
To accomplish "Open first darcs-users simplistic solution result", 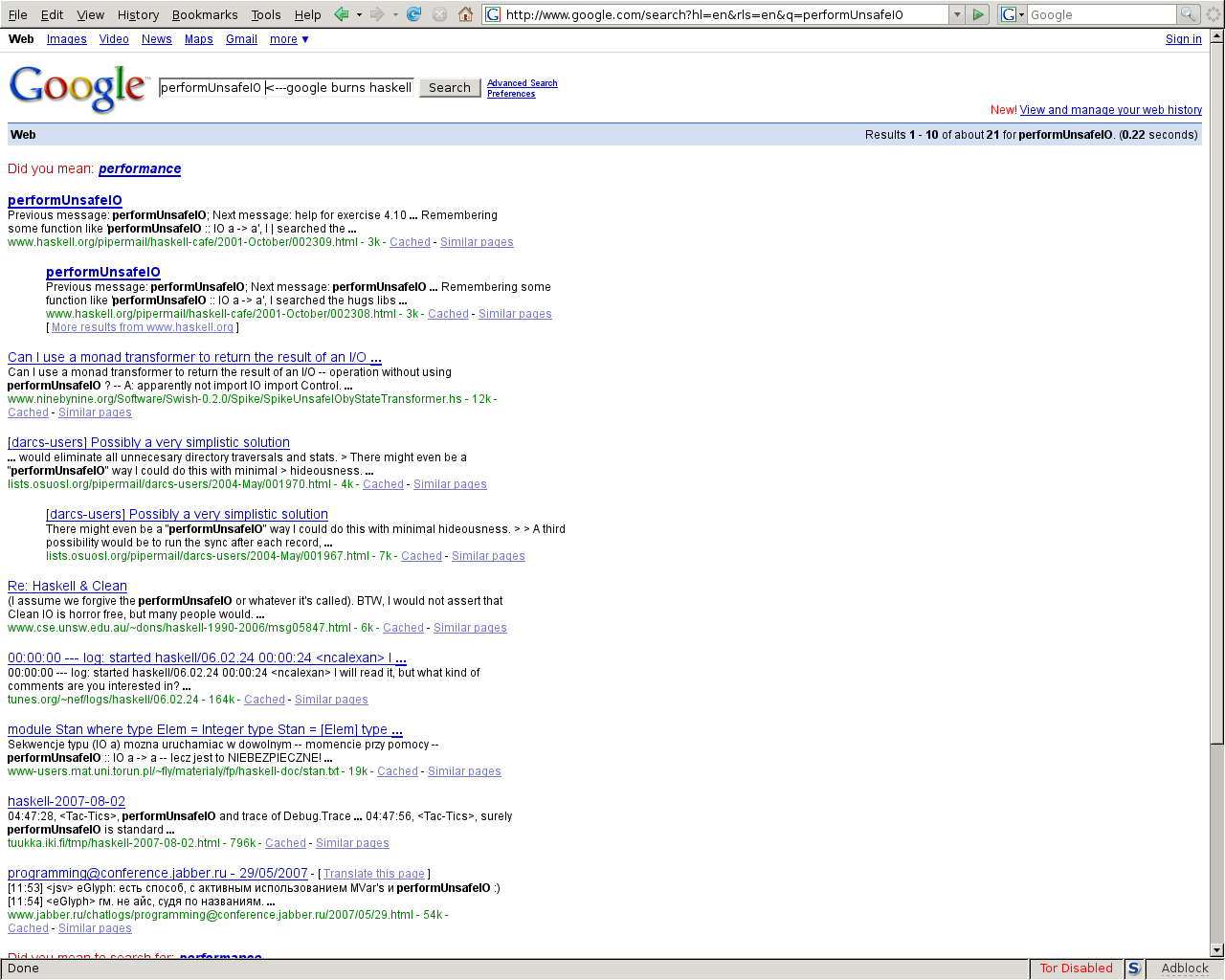I will click(148, 442).
